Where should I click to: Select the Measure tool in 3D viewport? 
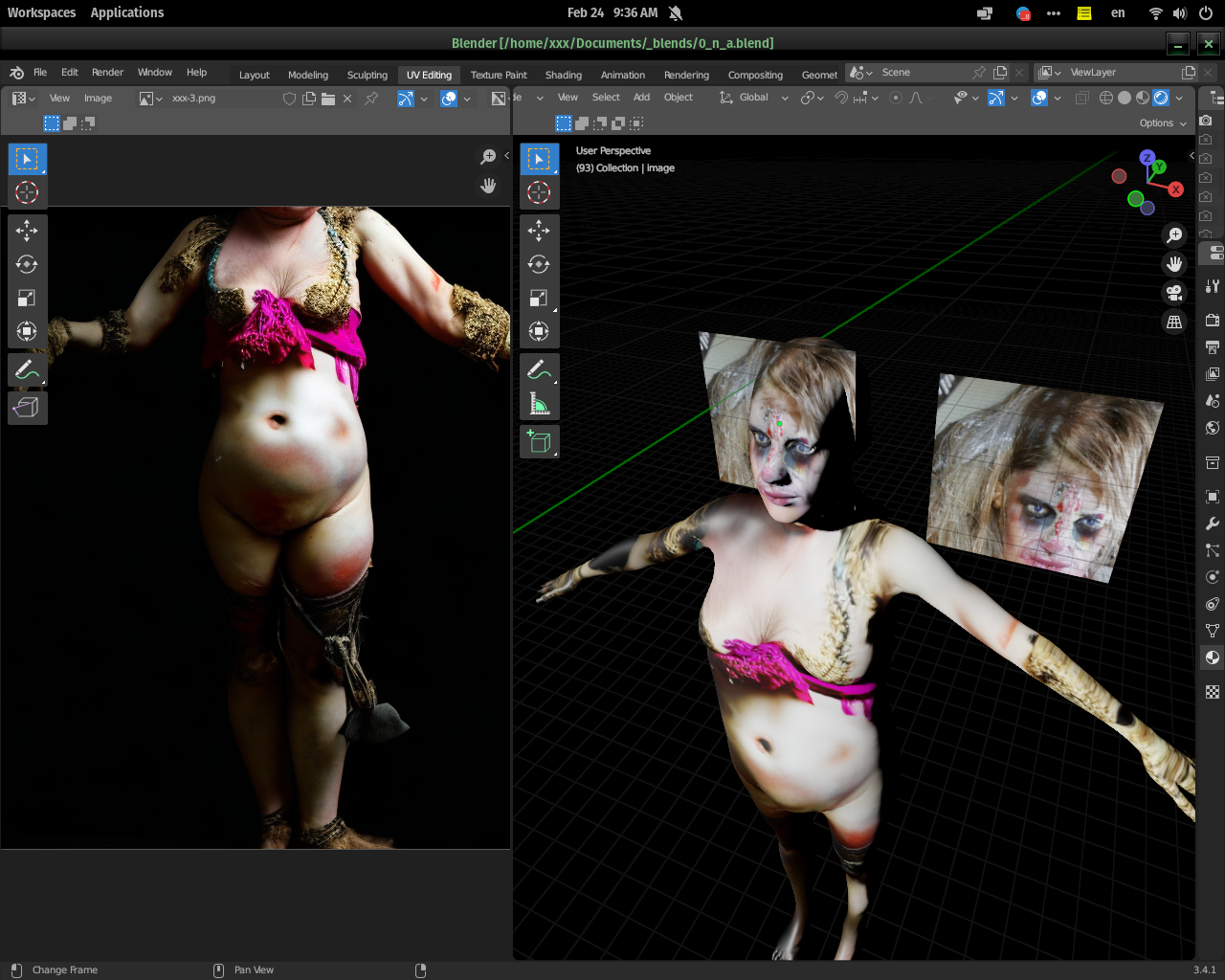(539, 405)
